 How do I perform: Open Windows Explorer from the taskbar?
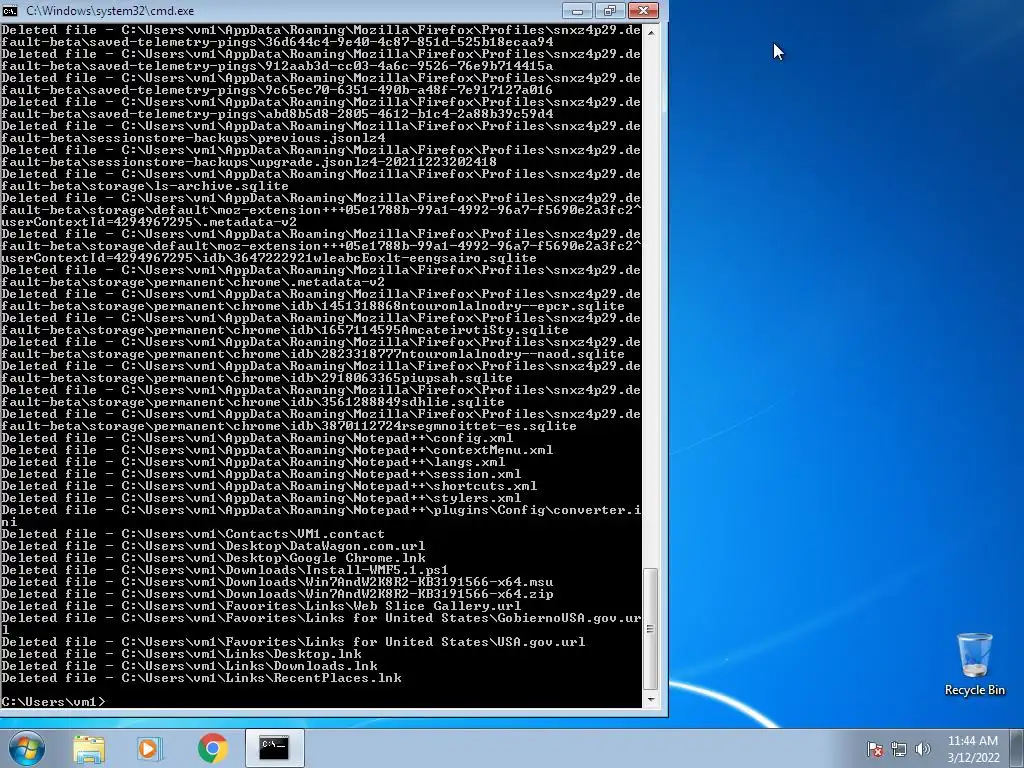click(89, 748)
